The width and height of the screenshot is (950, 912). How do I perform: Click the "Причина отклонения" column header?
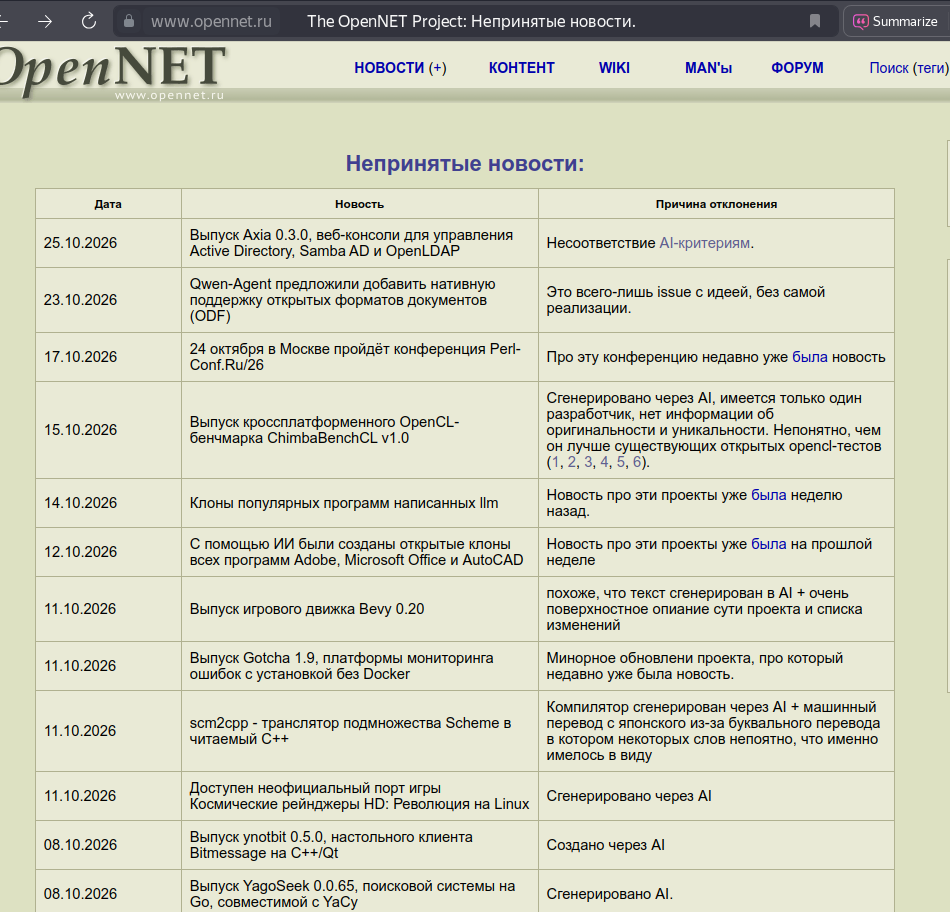click(x=716, y=204)
